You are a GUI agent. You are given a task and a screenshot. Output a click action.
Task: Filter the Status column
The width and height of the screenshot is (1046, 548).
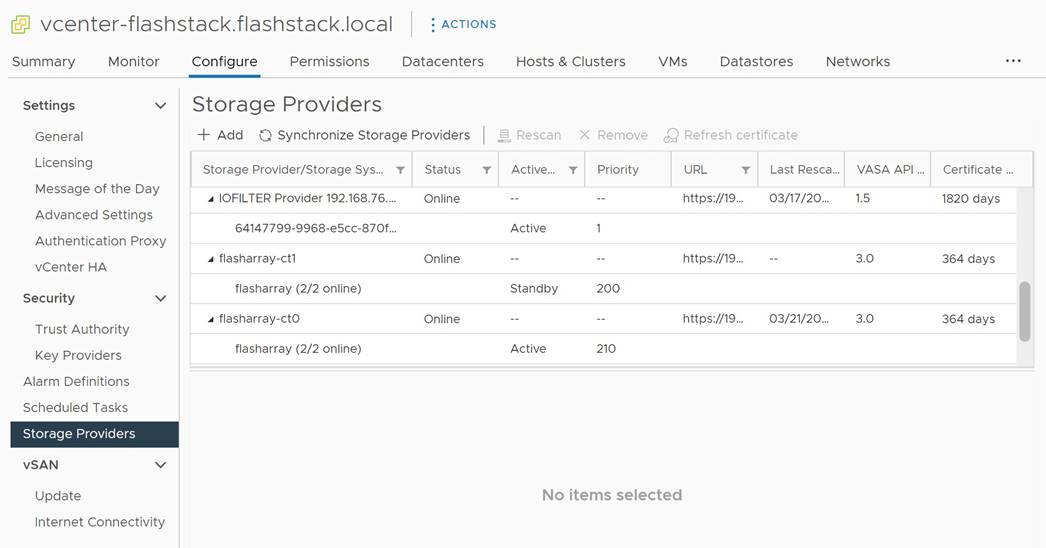486,170
